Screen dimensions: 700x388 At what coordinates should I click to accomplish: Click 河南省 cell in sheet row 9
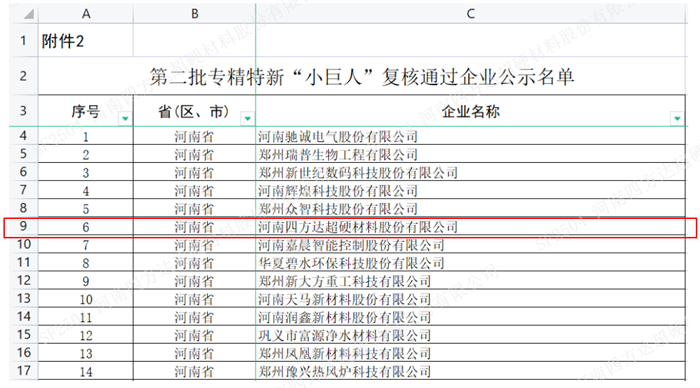(x=194, y=227)
